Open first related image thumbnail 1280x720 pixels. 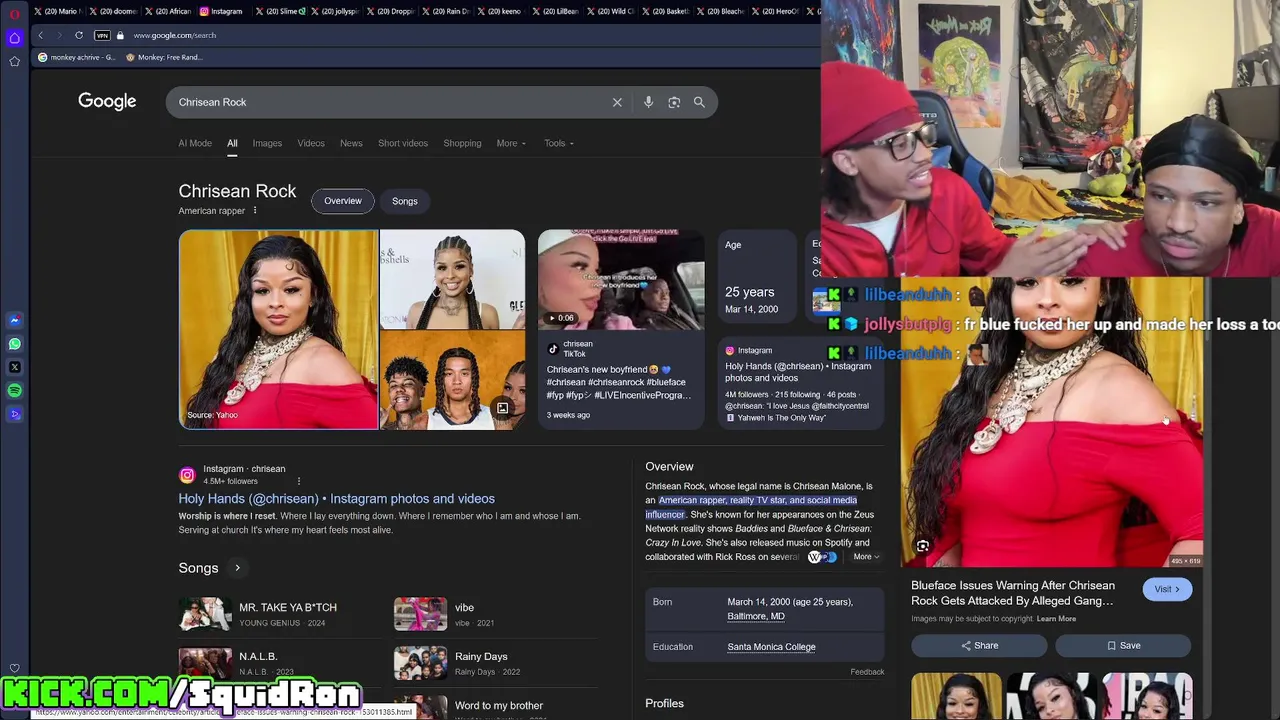coord(956,696)
